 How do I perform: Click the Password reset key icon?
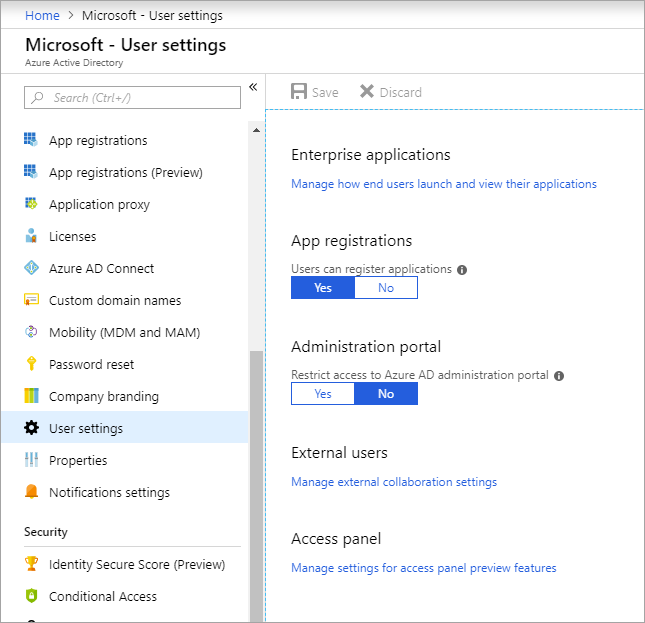point(31,364)
